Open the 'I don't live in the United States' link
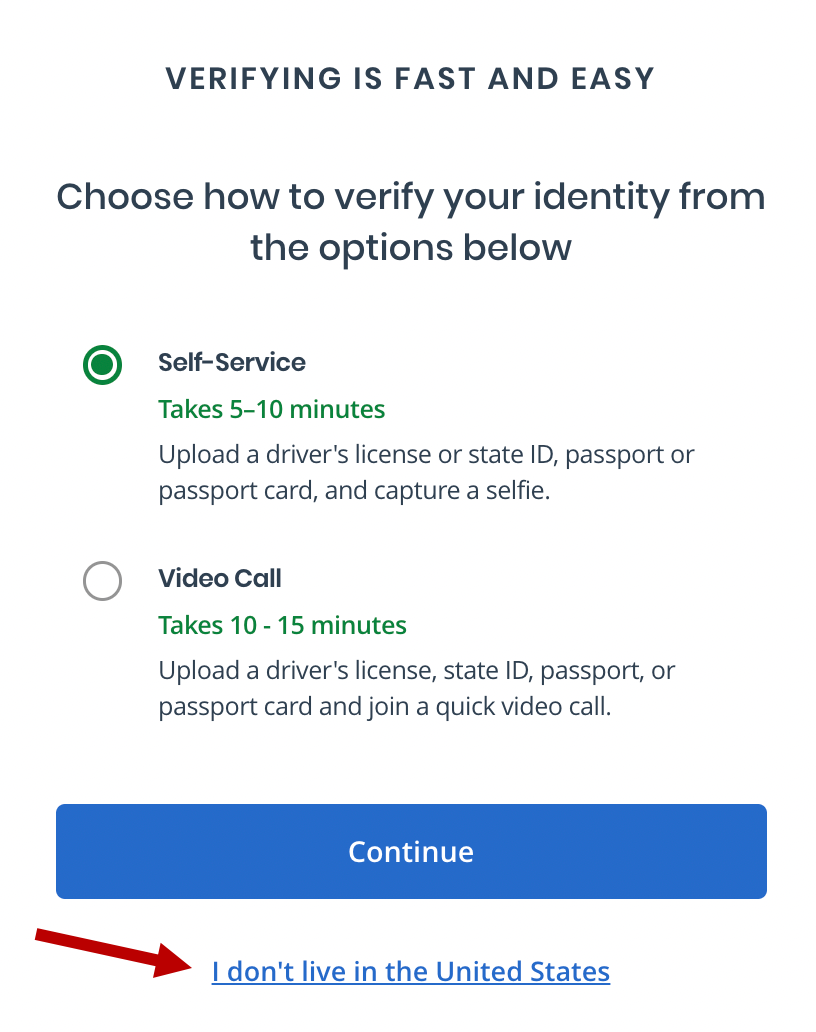Image resolution: width=816 pixels, height=1032 pixels. point(411,970)
